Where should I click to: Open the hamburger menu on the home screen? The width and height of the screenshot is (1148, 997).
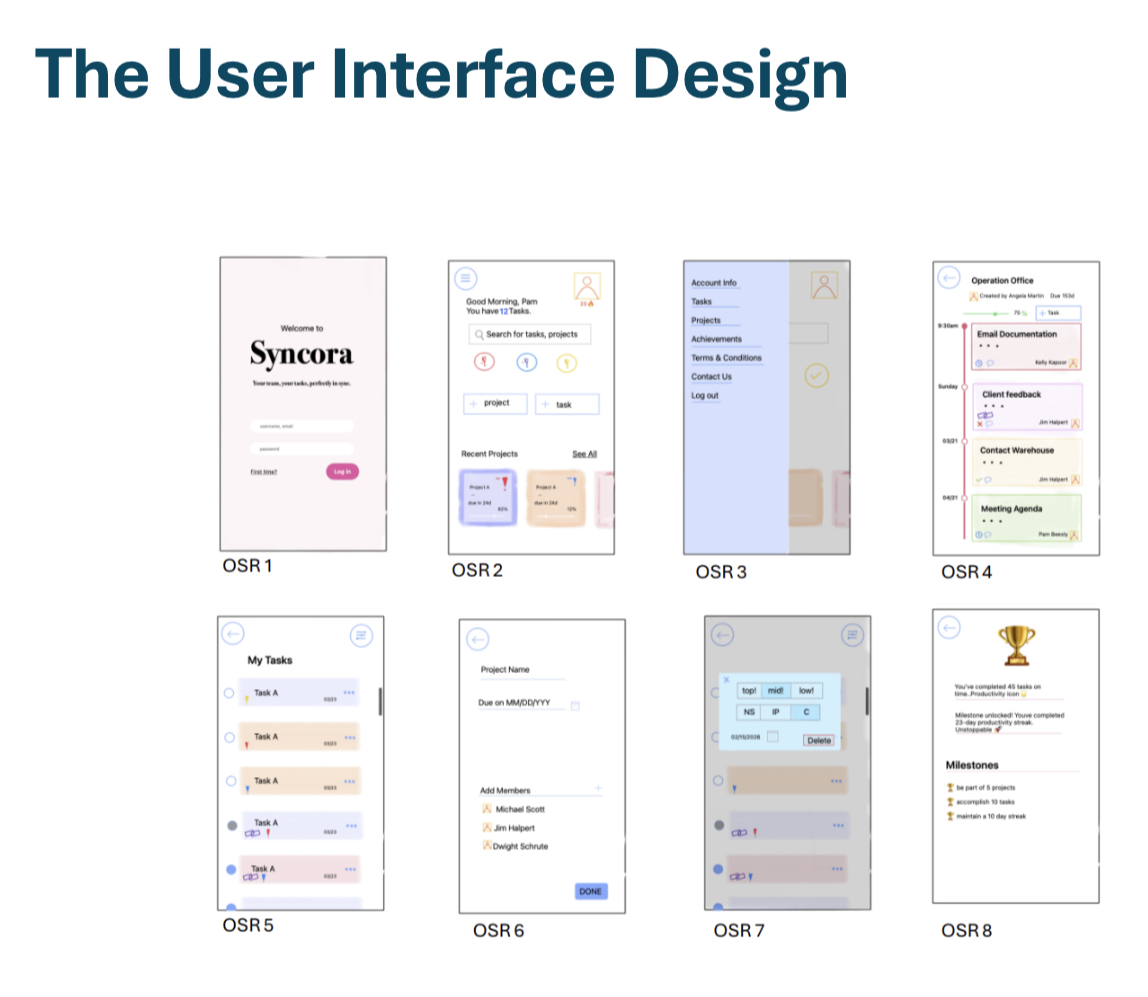pyautogui.click(x=465, y=278)
